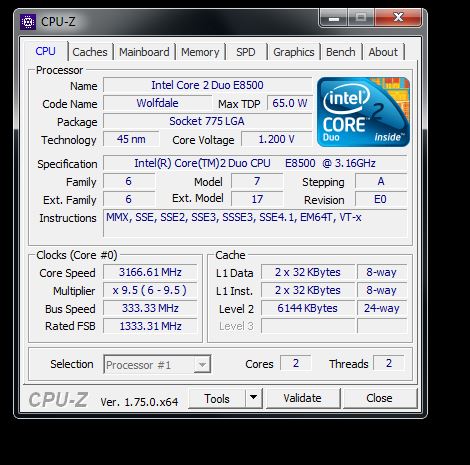The image size is (470, 465).
Task: View the About tab
Action: (x=383, y=52)
